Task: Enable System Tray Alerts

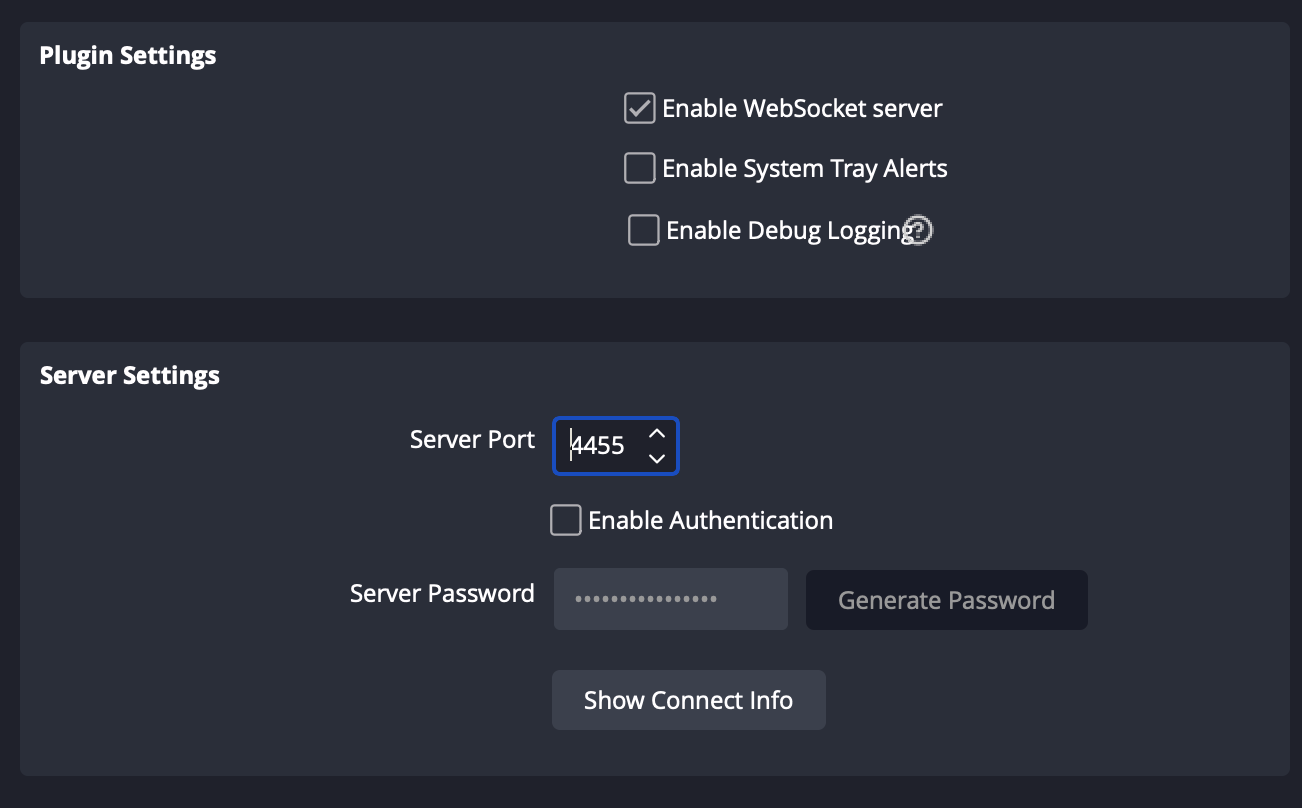Action: coord(639,168)
